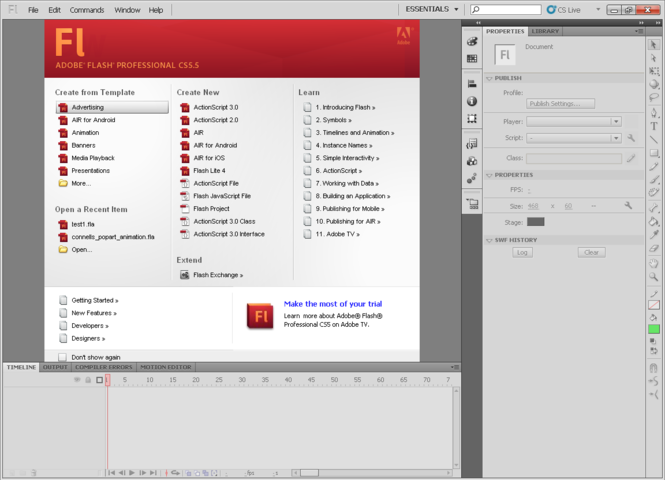665x480 pixels.
Task: Open the Components panel icon
Action: 472,161
